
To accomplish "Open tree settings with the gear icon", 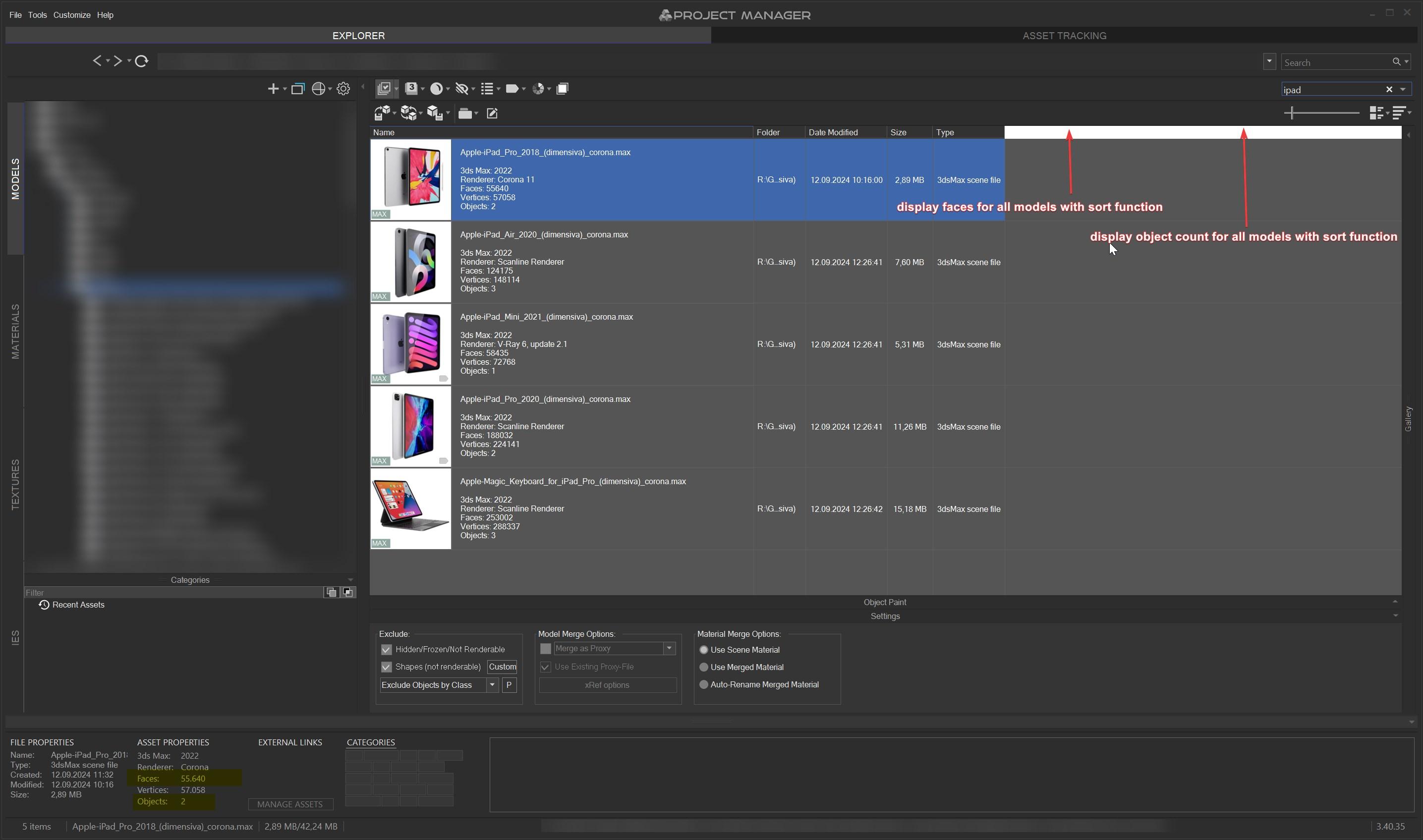I will [343, 89].
